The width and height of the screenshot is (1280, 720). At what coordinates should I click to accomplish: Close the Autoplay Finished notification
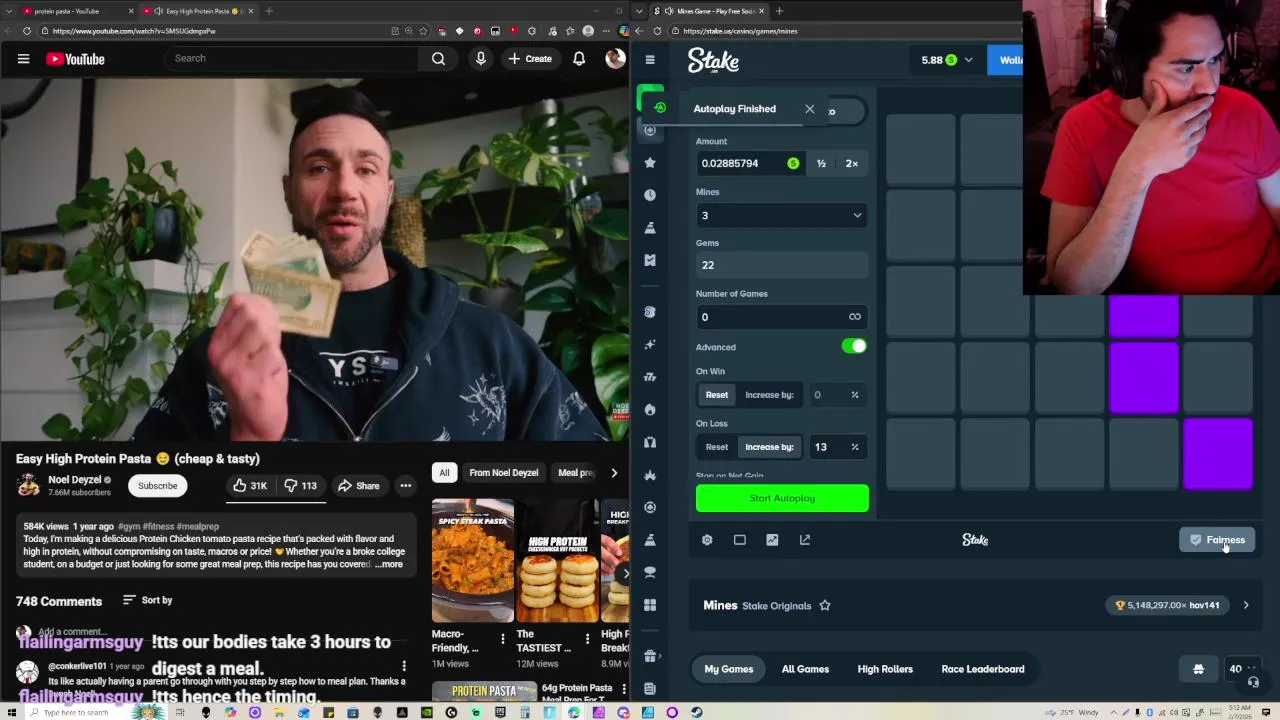click(810, 109)
